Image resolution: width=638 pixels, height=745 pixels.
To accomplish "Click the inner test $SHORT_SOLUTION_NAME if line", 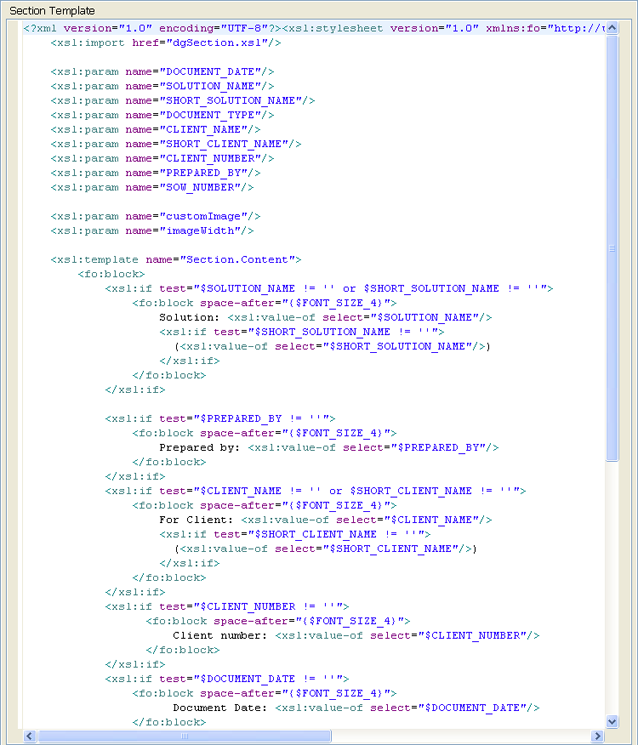I will click(x=302, y=332).
